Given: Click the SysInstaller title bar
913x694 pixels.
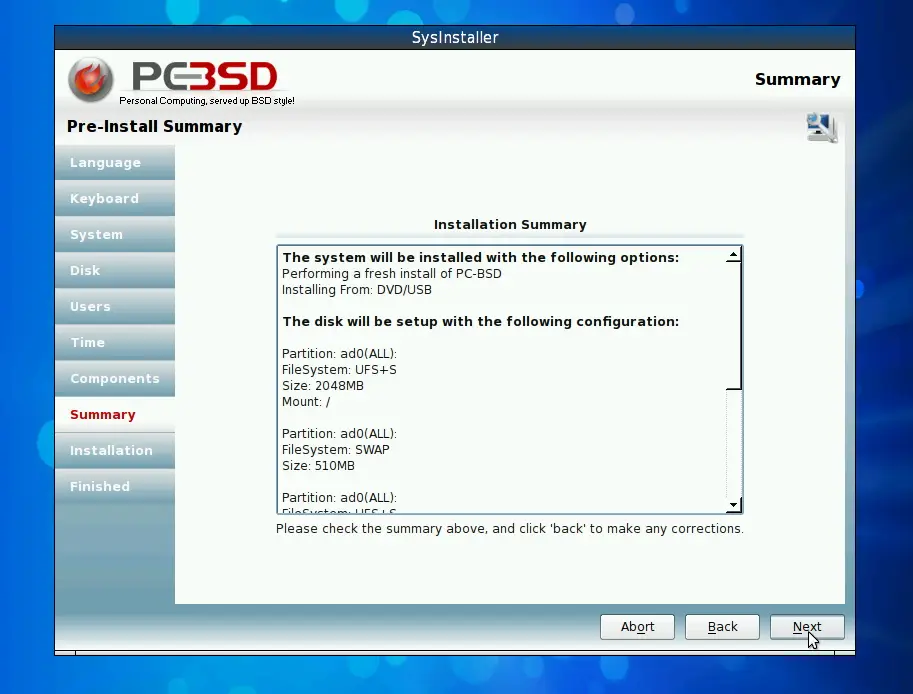Looking at the screenshot, I should [x=455, y=37].
